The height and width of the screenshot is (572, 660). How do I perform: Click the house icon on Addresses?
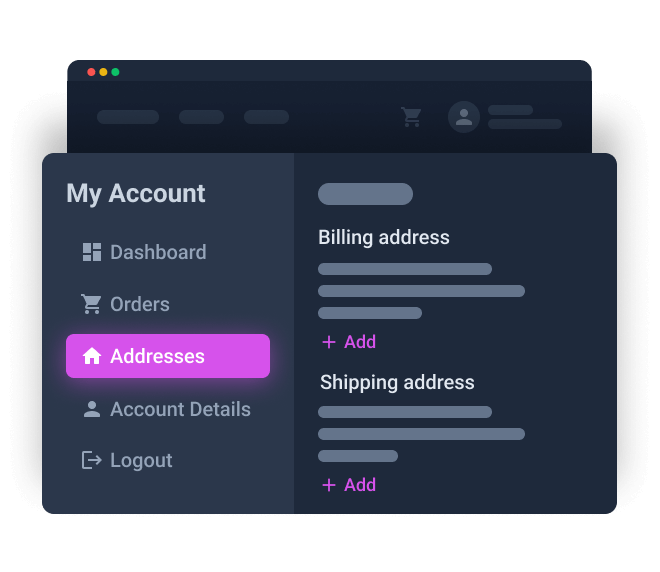(92, 356)
